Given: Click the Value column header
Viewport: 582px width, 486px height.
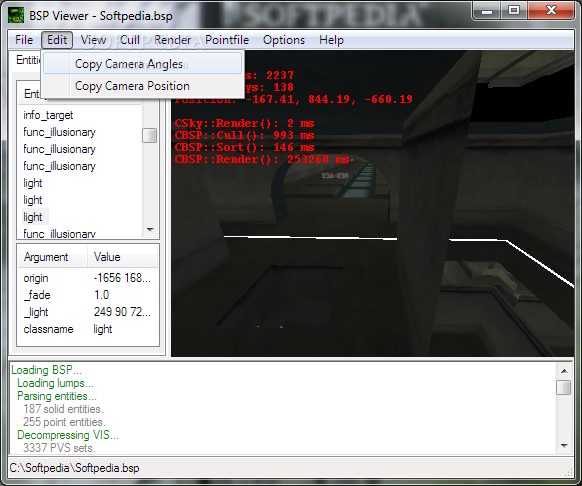Looking at the screenshot, I should point(122,257).
